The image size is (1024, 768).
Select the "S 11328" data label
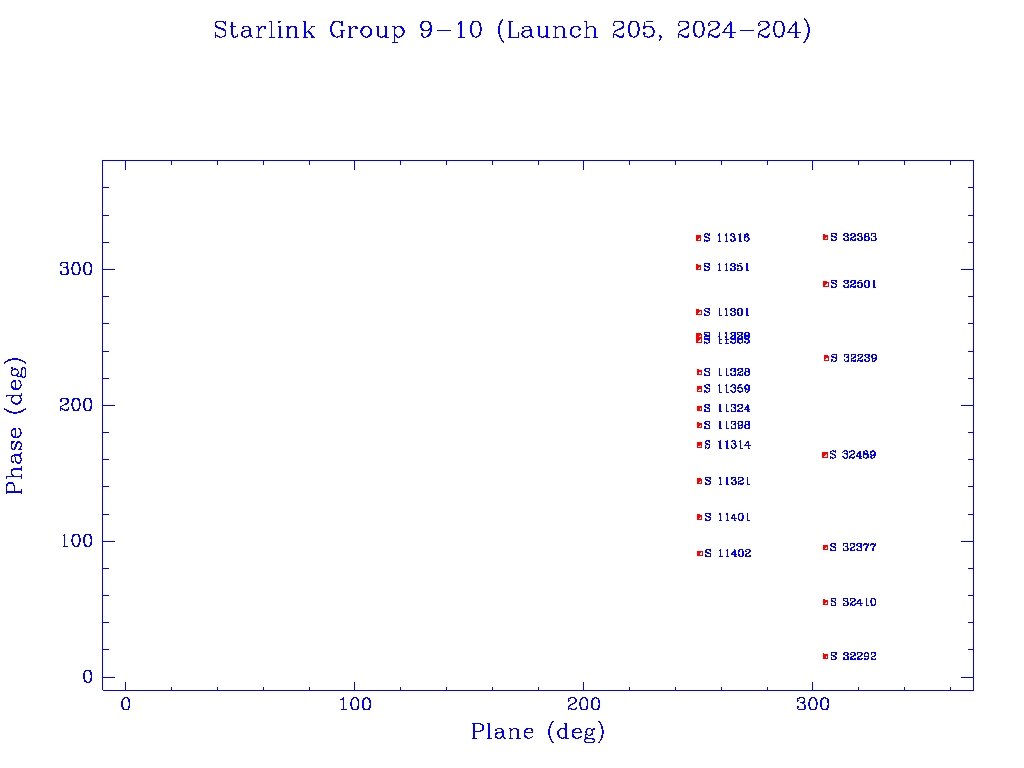(728, 372)
